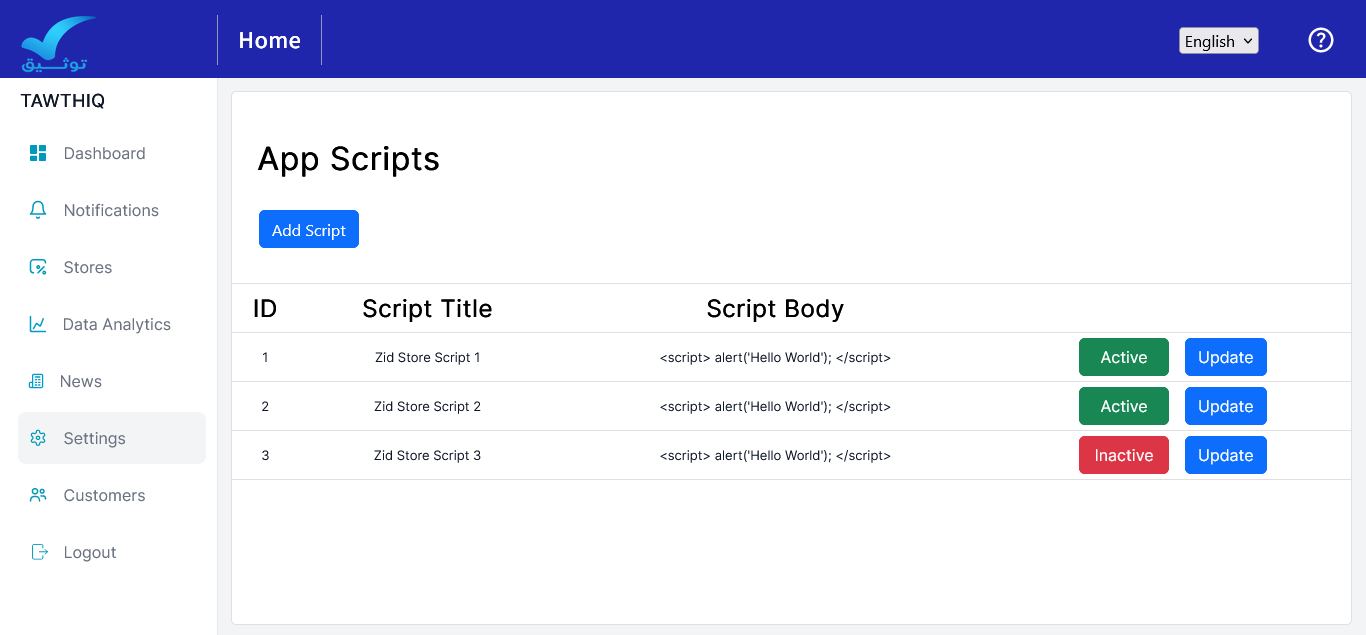This screenshot has width=1366, height=635.
Task: Click the Customers people icon
Action: [x=38, y=495]
